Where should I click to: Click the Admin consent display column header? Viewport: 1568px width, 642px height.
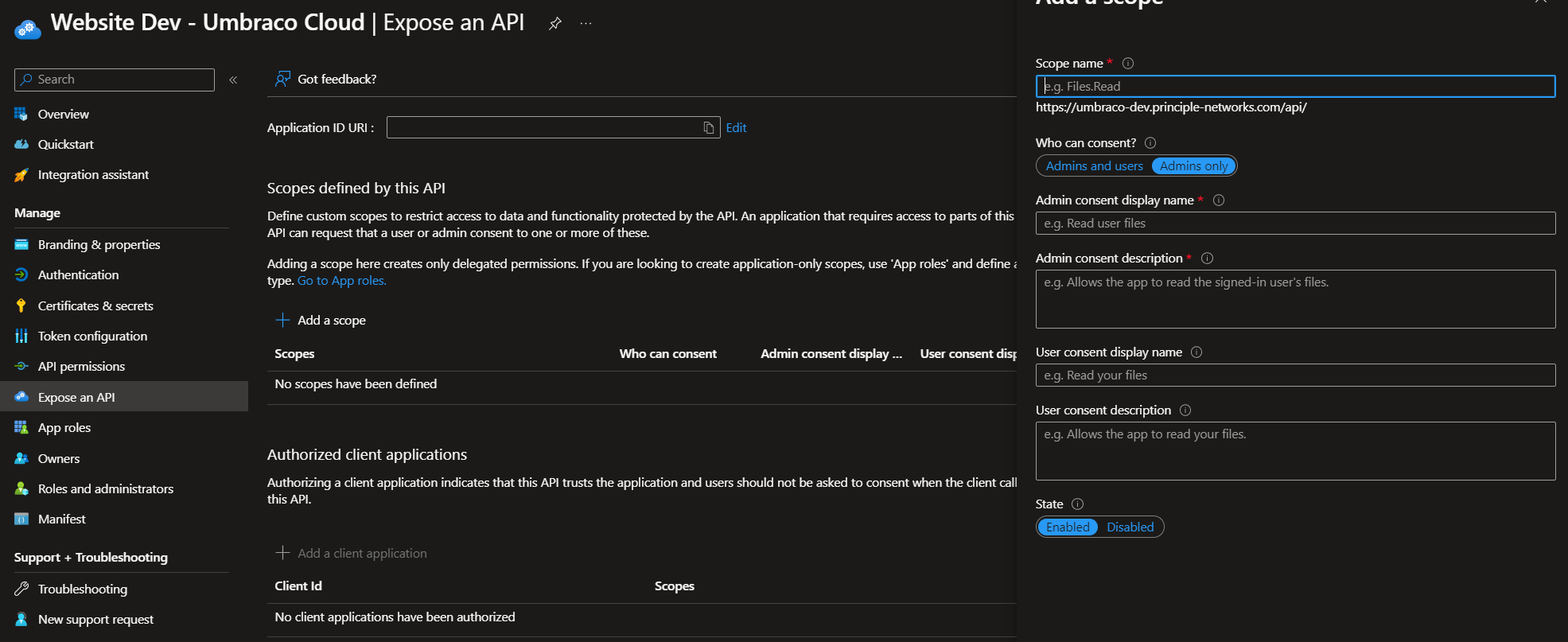[x=831, y=354]
